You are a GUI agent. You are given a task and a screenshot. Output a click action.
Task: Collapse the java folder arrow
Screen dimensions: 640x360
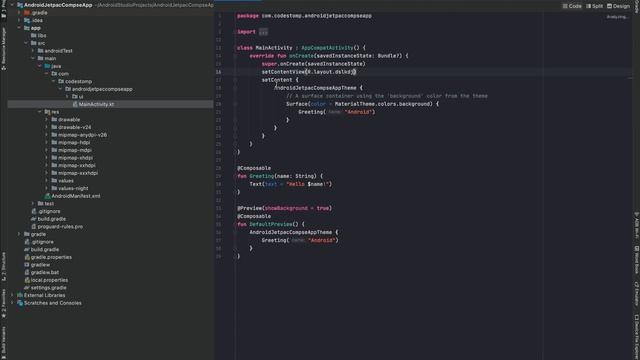tap(40, 66)
